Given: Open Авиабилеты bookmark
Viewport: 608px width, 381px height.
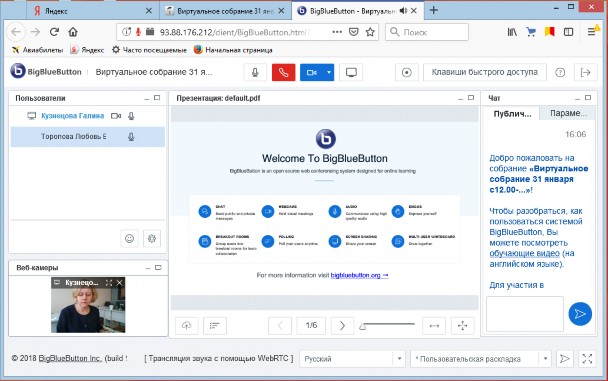Looking at the screenshot, I should coord(37,50).
